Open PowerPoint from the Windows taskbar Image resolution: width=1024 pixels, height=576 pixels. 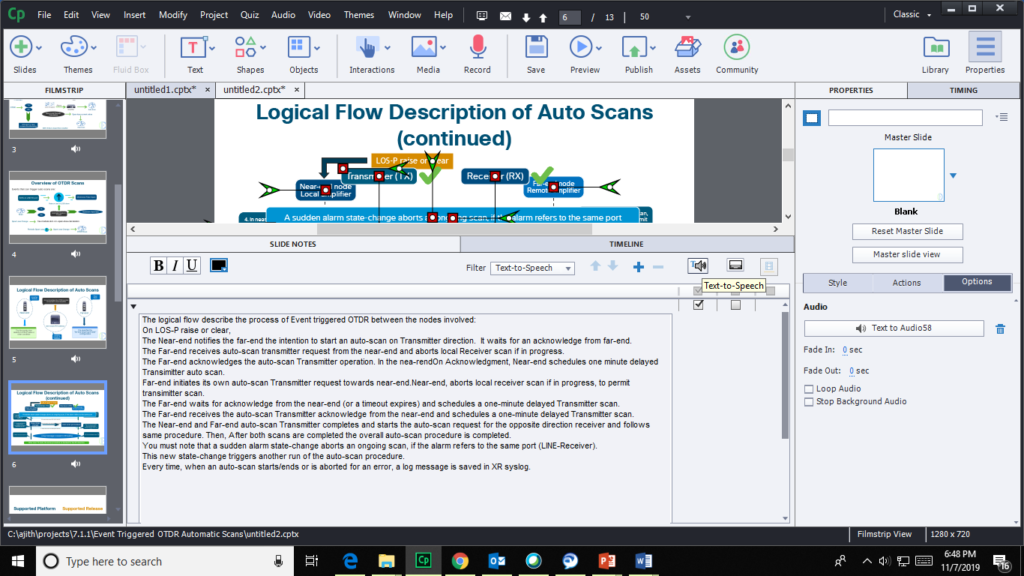[x=607, y=561]
